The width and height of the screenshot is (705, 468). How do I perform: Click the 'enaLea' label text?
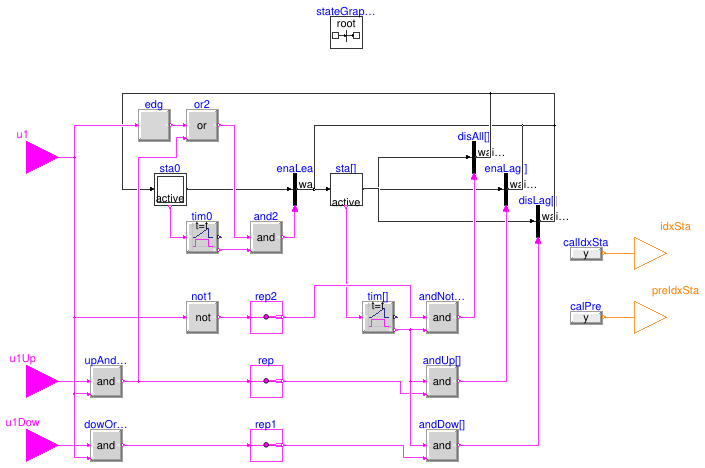point(294,169)
